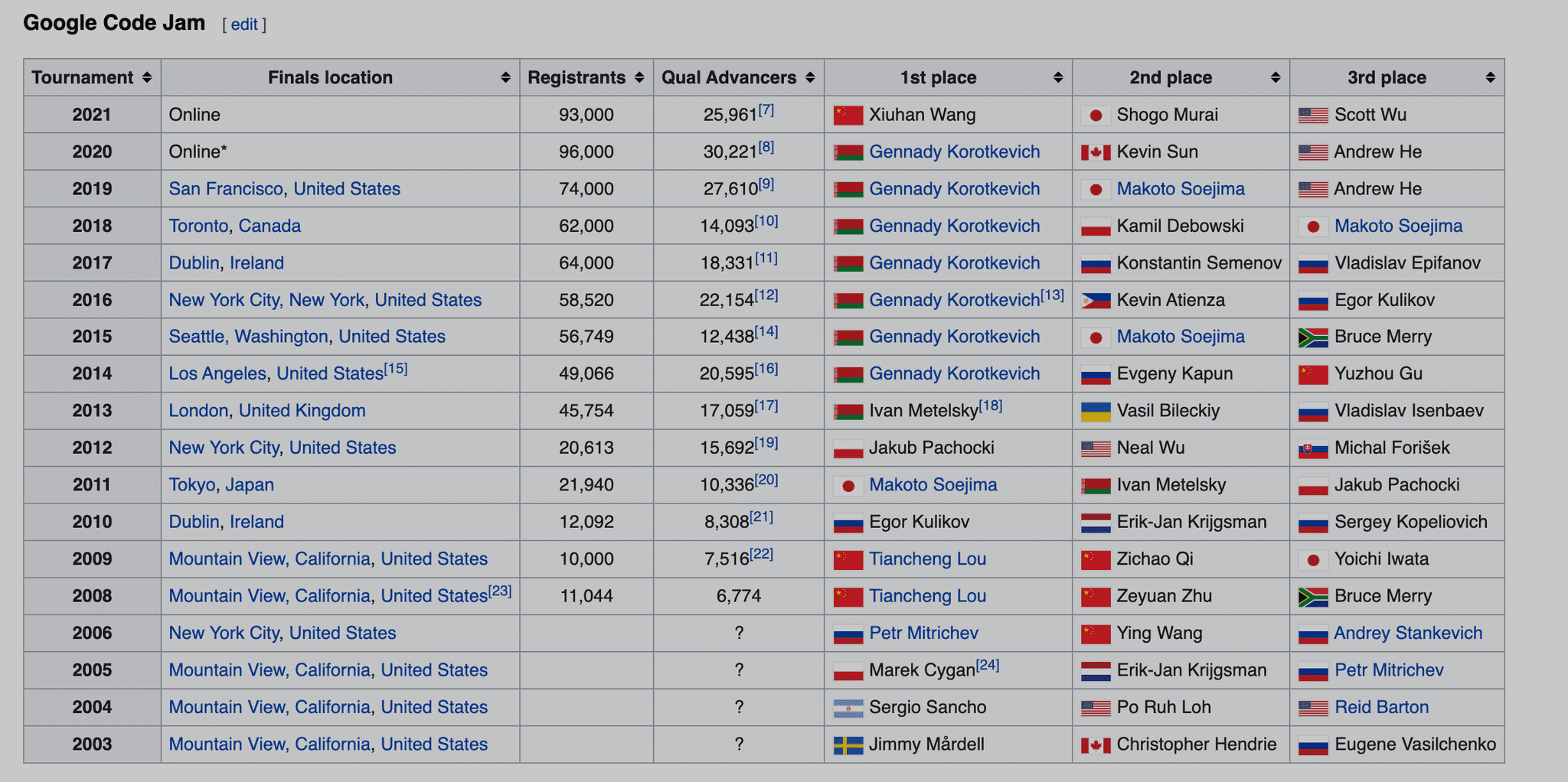The image size is (1568, 782).
Task: Click the Netherlands flag beside Erik-Jan Krijgsman 2005
Action: click(1096, 670)
